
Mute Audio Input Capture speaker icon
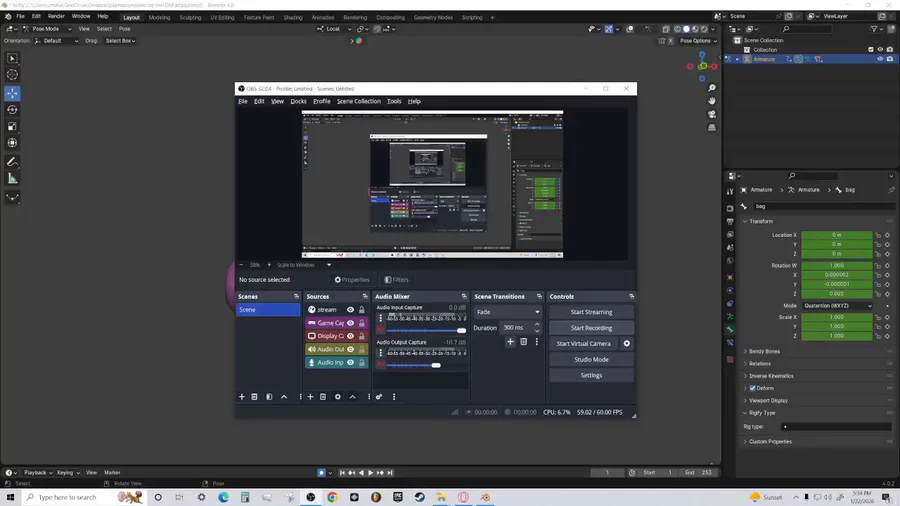380,330
